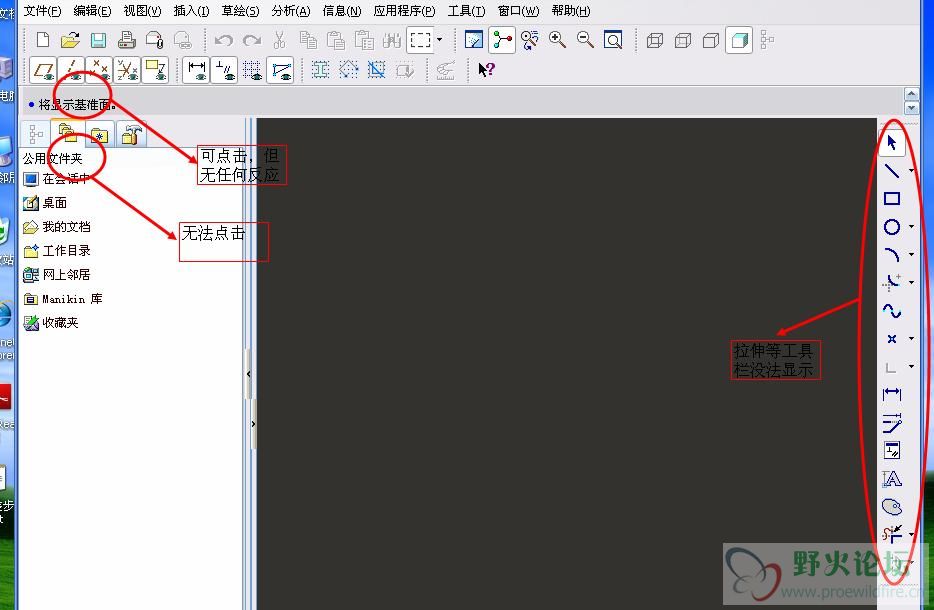Screen dimensions: 934x610
Task: Expand the Point tool flyout arrow
Action: pos(911,338)
